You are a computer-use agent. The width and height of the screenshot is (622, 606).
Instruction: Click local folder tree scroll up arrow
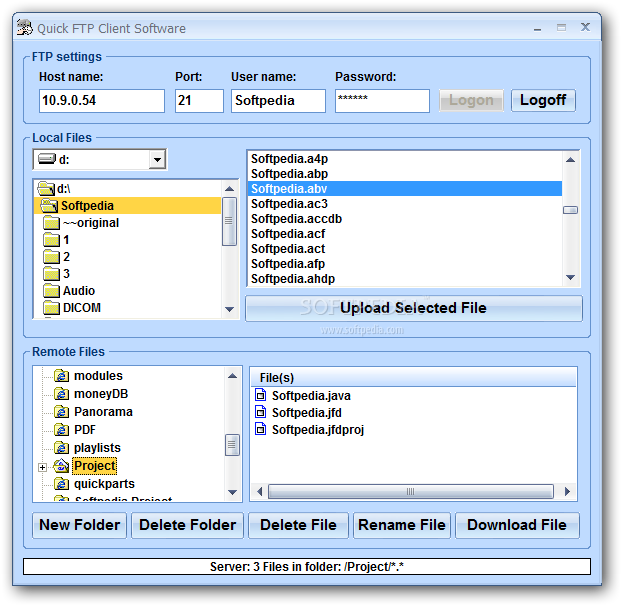click(x=229, y=189)
